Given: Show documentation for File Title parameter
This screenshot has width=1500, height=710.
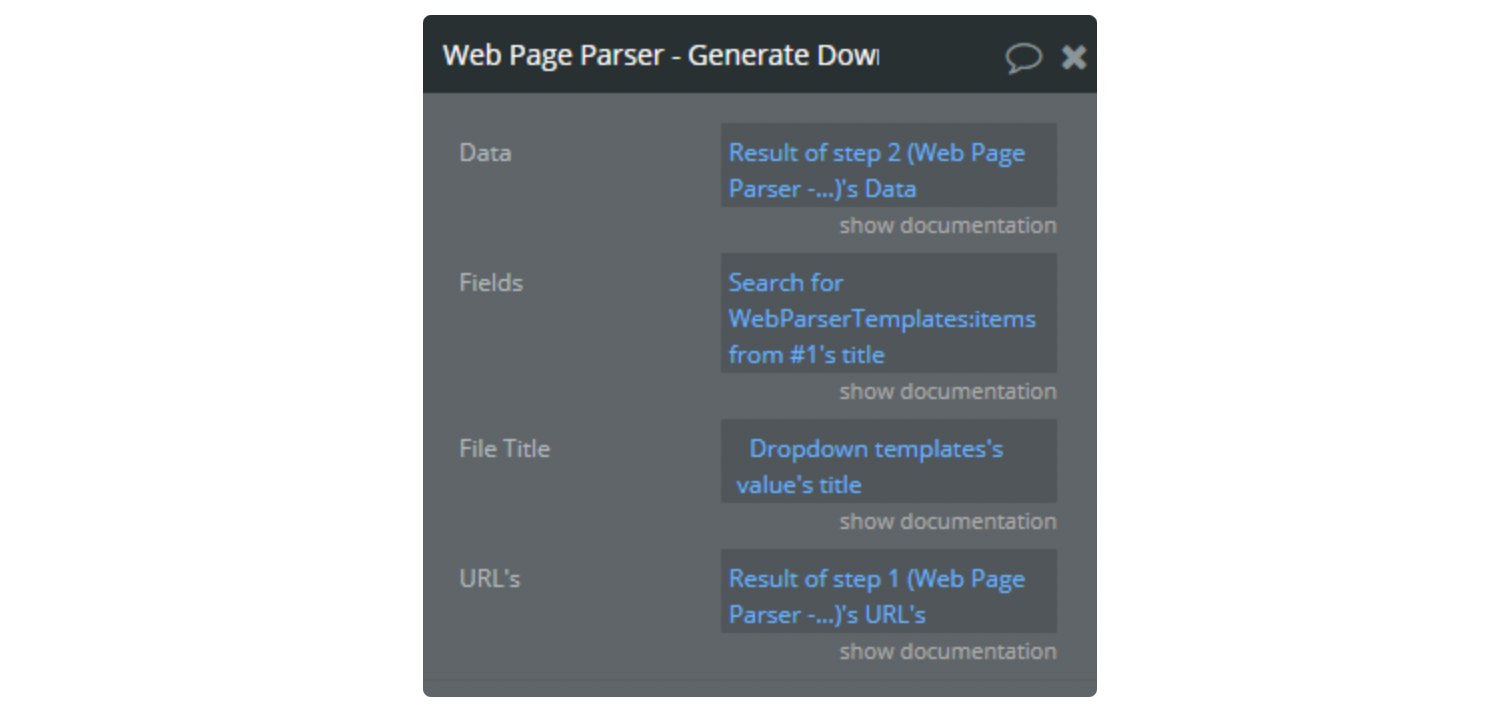Looking at the screenshot, I should 947,521.
